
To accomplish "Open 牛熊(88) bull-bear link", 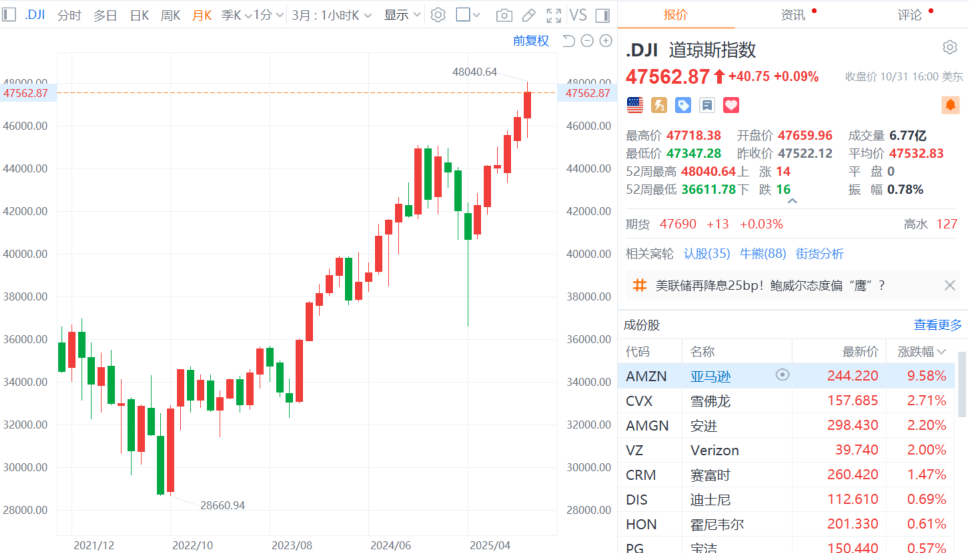I will (763, 253).
